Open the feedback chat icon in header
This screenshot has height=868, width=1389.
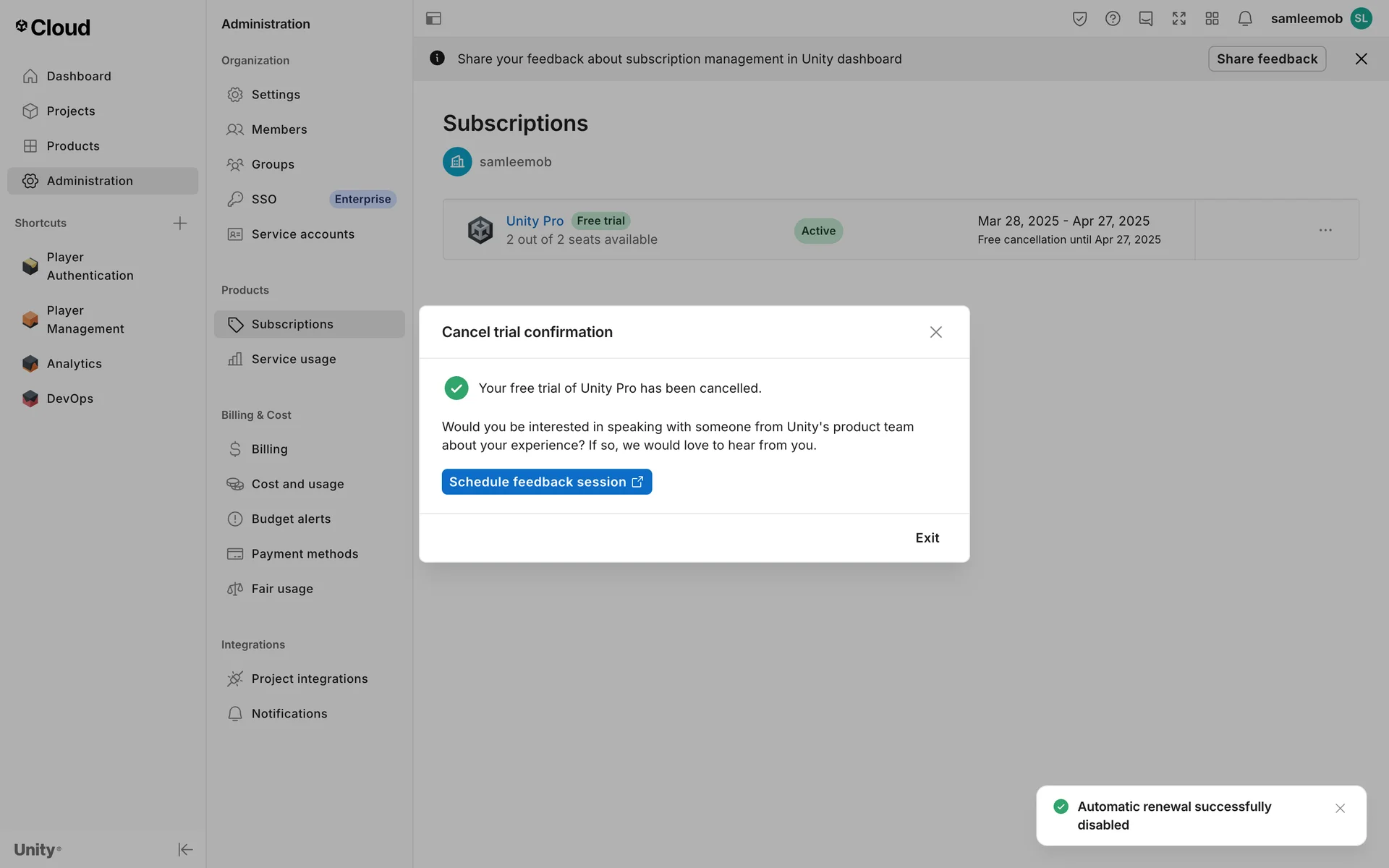pos(1145,19)
